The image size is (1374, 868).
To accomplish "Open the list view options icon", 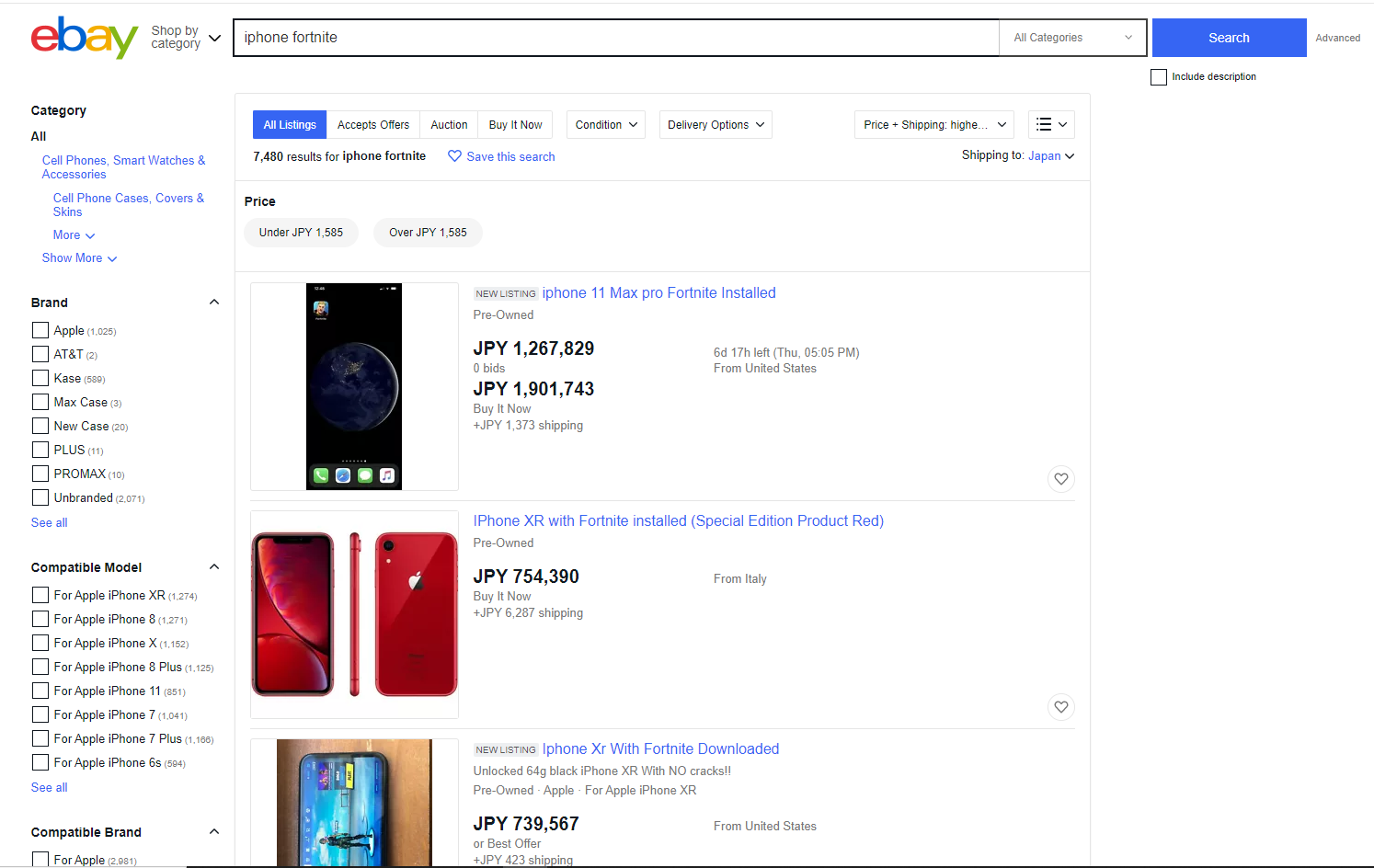I will [1051, 124].
